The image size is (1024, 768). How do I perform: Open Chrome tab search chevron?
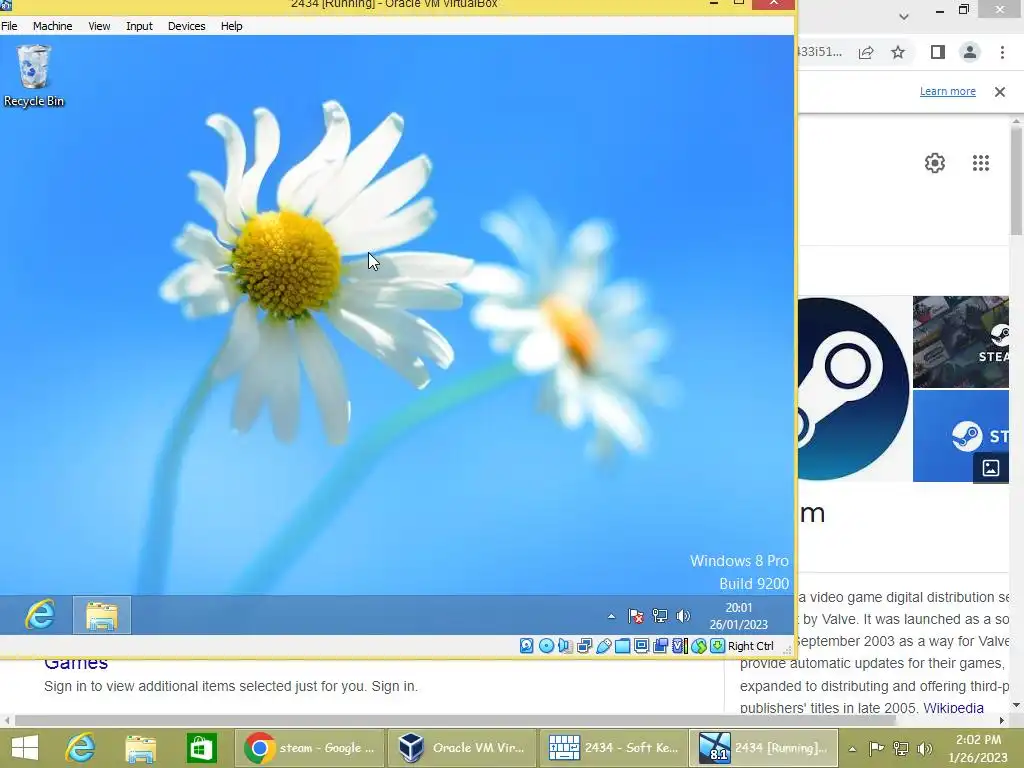coord(904,16)
